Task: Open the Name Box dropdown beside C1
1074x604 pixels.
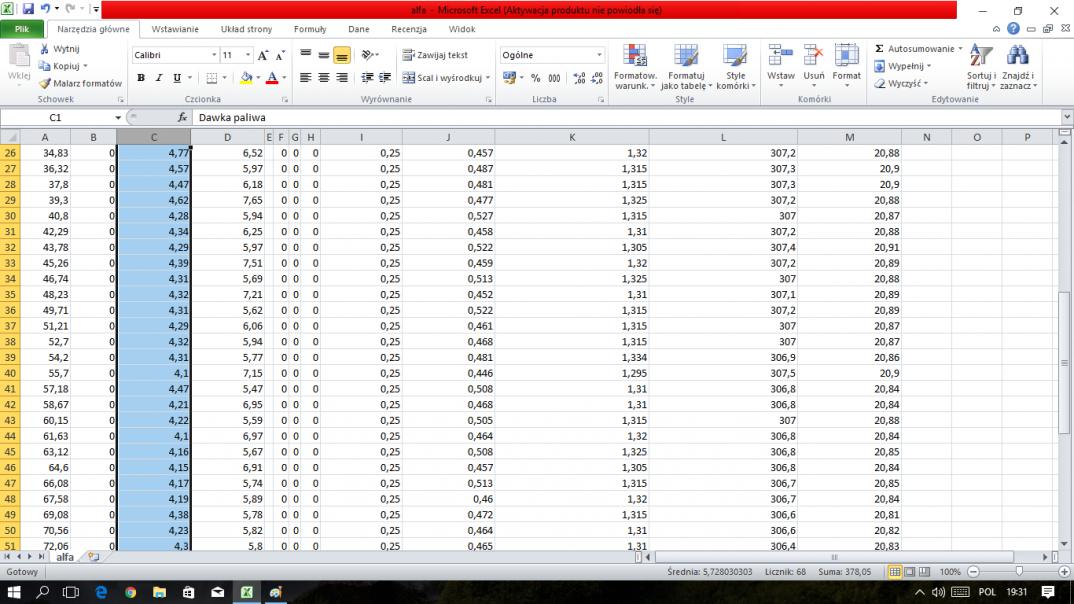Action: pyautogui.click(x=118, y=117)
